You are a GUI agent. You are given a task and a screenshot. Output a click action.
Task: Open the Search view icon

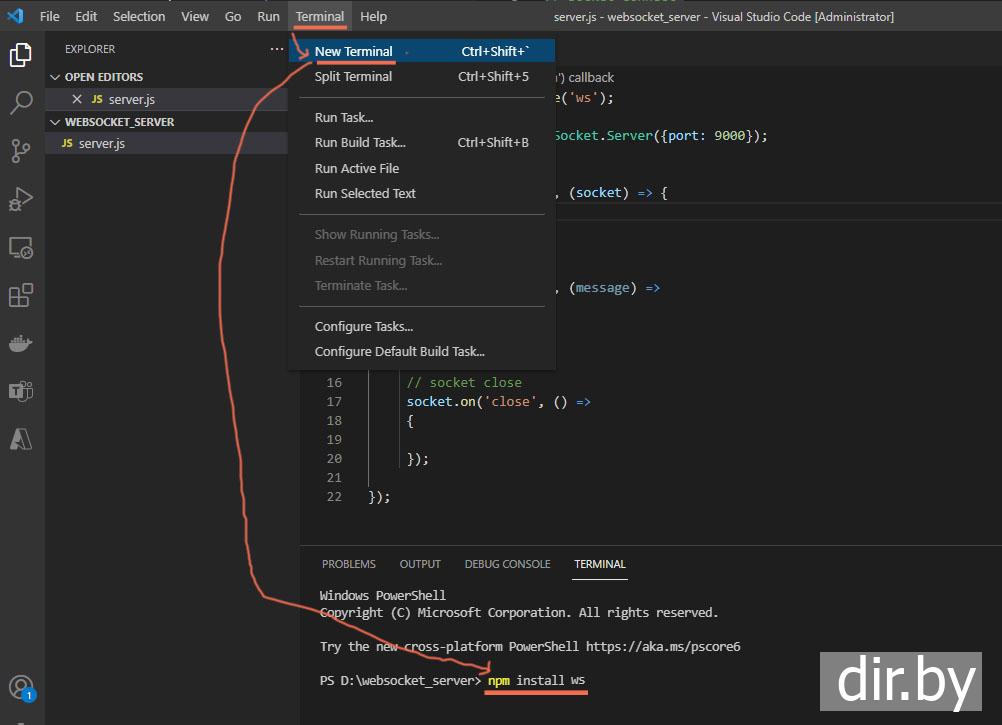21,102
